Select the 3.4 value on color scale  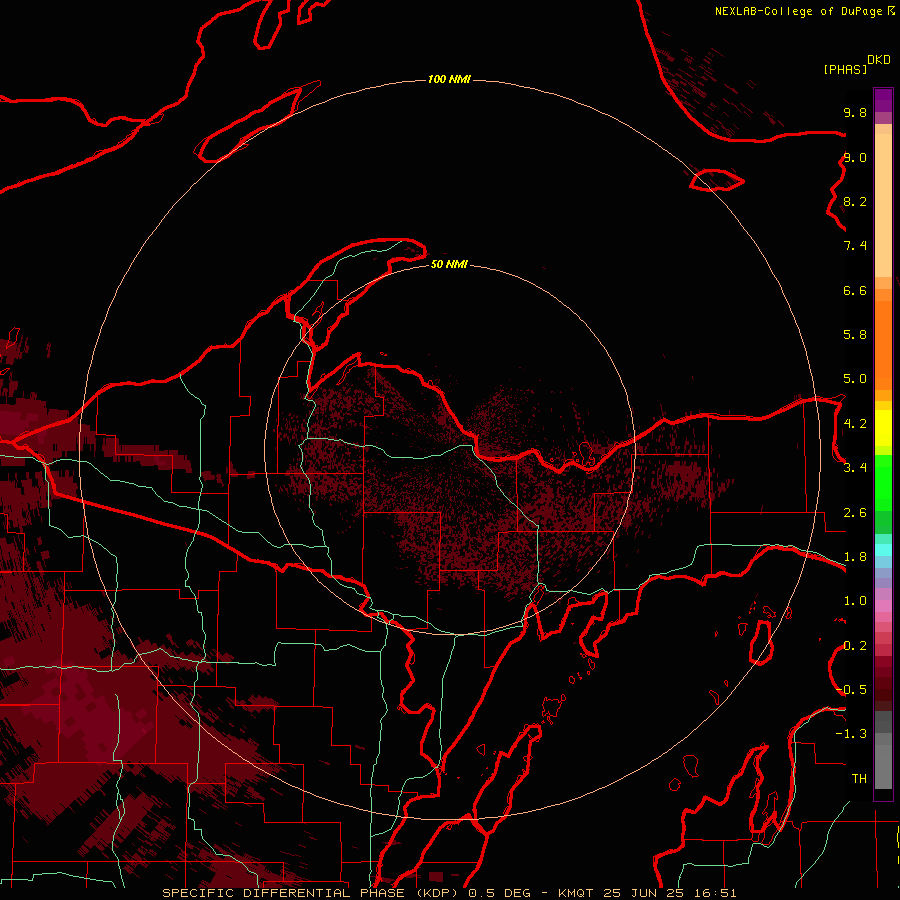[855, 468]
